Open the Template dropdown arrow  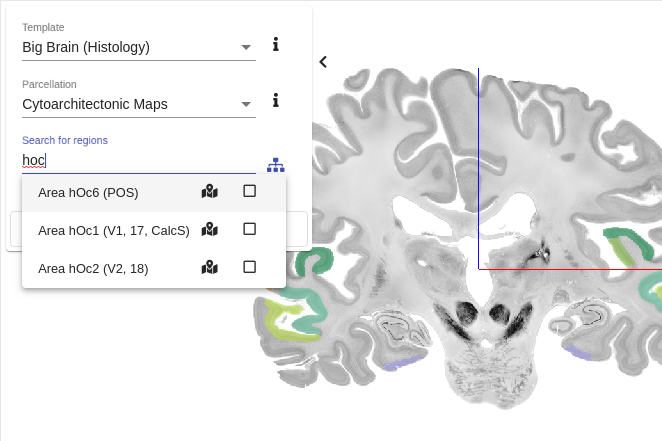pyautogui.click(x=246, y=47)
